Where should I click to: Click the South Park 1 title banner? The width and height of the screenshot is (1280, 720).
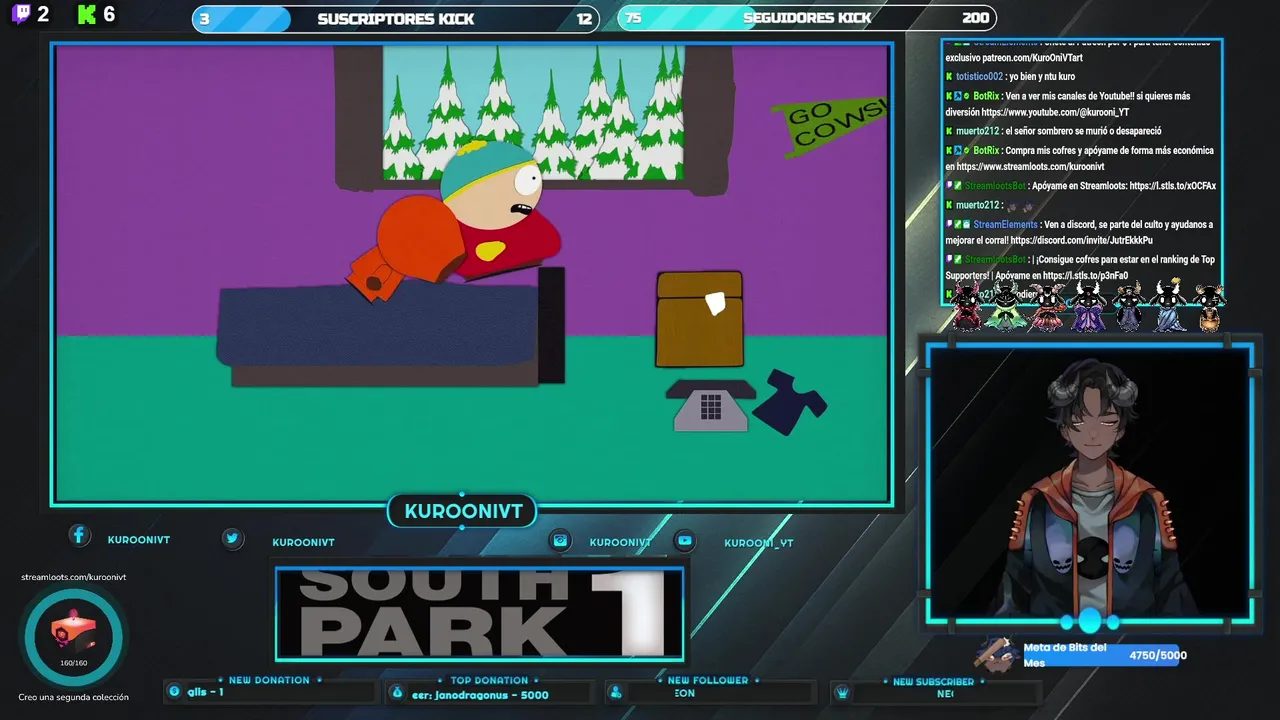pyautogui.click(x=480, y=614)
